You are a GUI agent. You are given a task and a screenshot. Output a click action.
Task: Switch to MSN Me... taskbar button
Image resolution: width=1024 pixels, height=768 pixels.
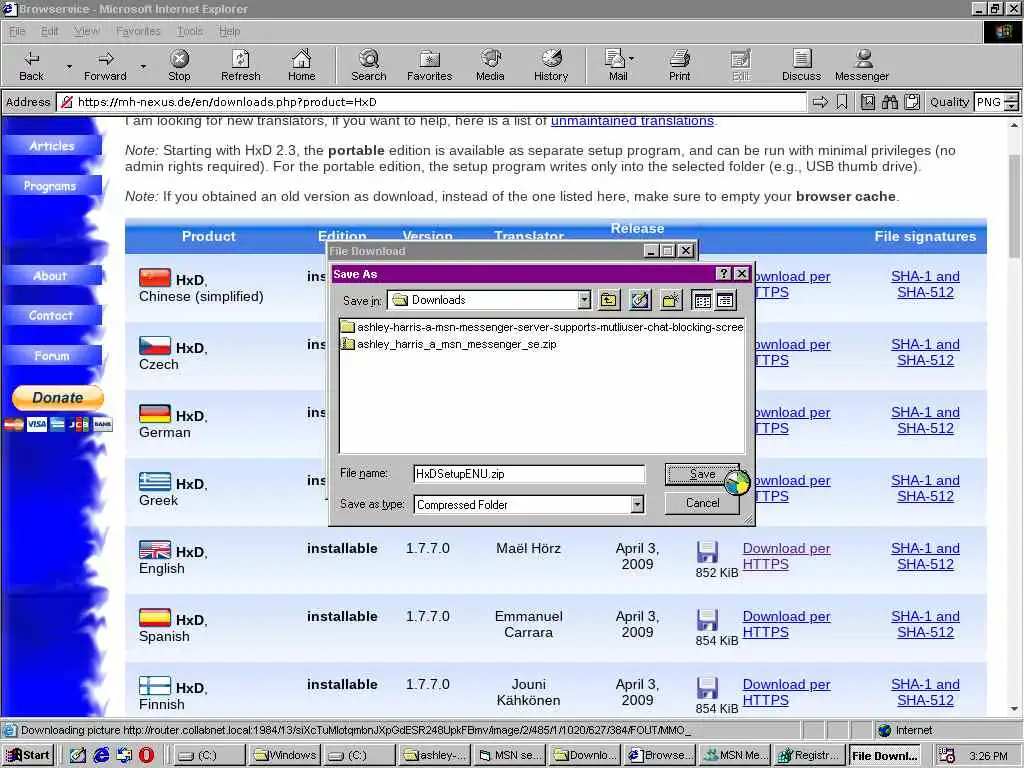pos(735,756)
